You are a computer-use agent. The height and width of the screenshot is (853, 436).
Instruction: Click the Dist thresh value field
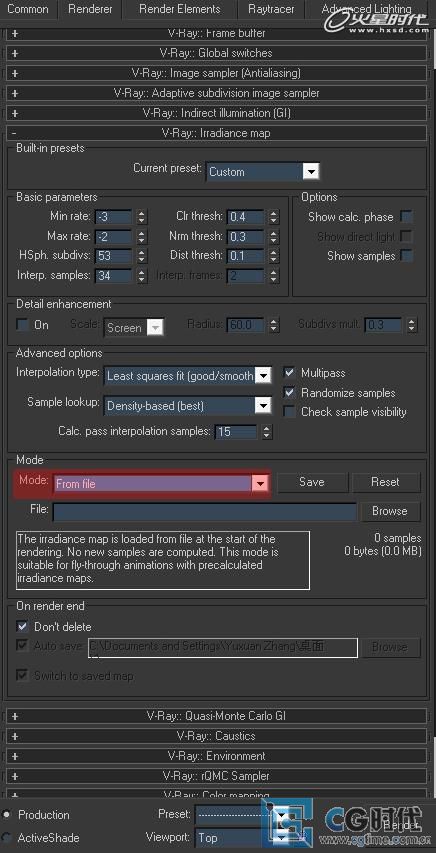(245, 256)
